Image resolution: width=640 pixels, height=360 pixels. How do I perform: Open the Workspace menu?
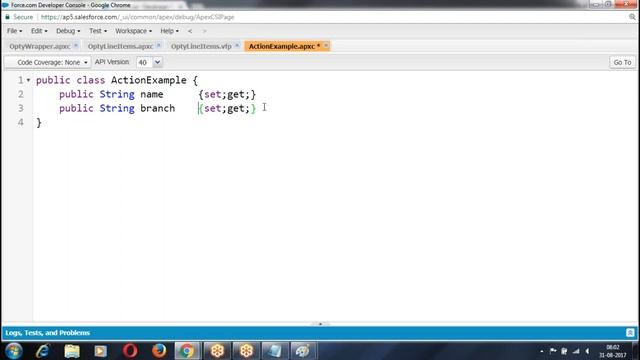(x=133, y=31)
